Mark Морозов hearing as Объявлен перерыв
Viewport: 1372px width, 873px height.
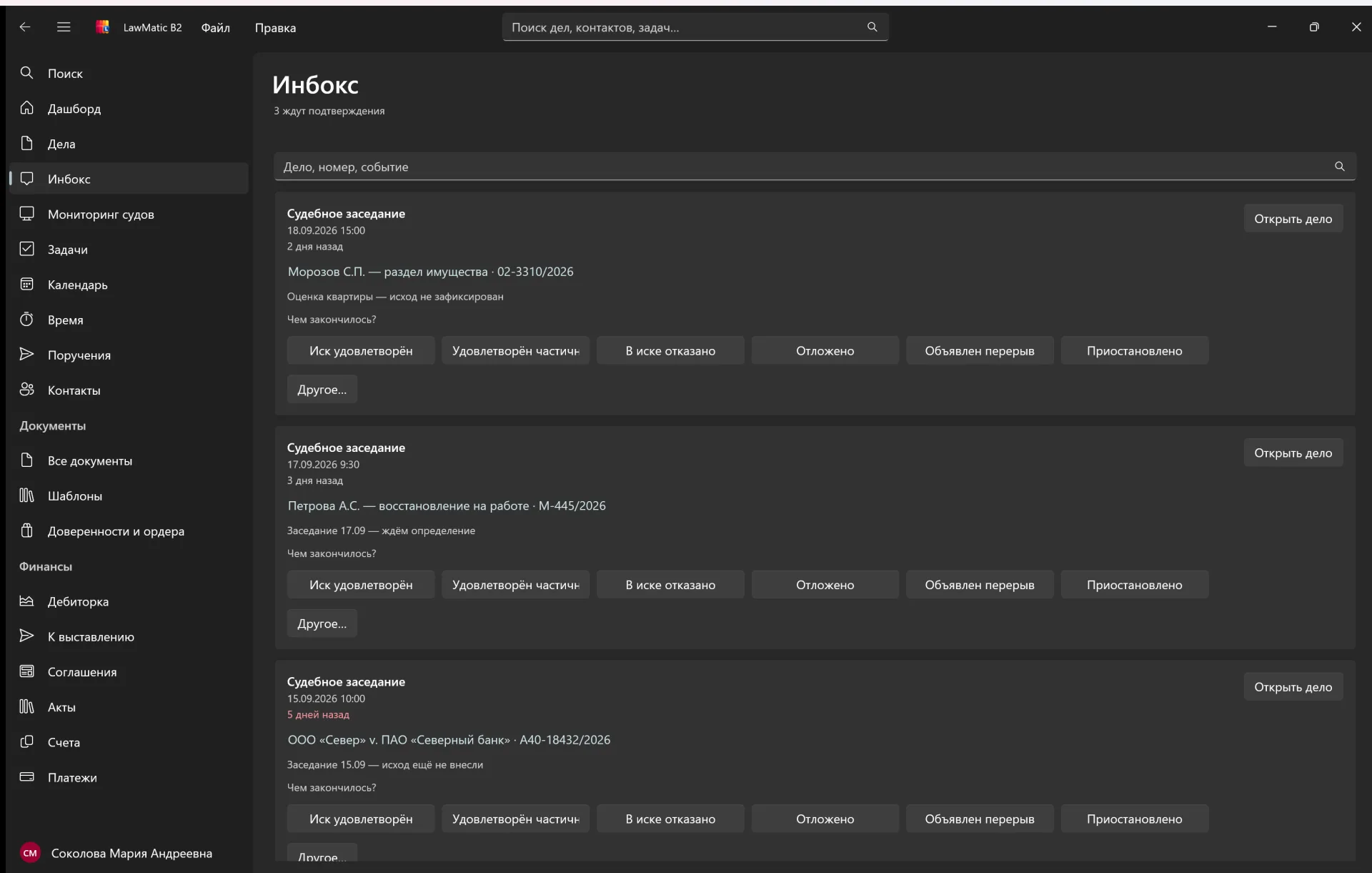[980, 350]
